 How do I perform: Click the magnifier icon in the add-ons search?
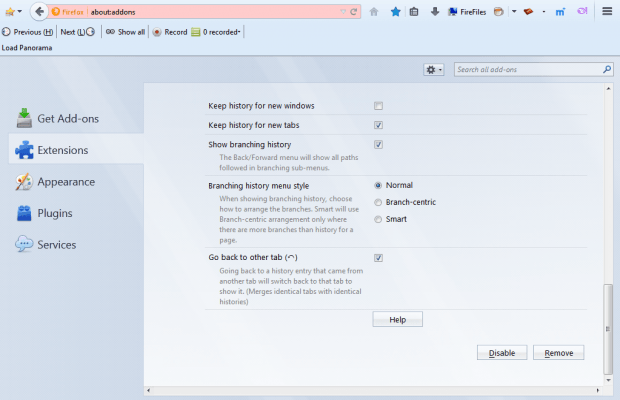(x=607, y=70)
